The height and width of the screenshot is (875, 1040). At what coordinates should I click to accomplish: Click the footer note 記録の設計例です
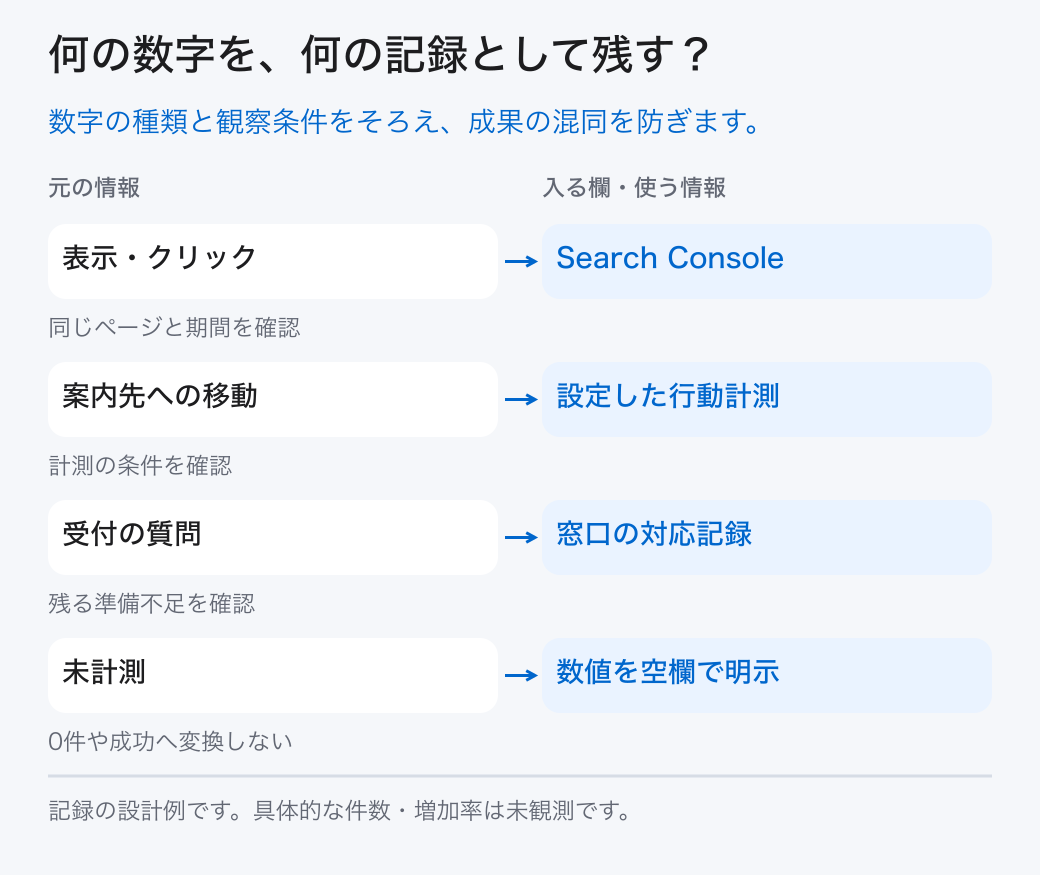(339, 811)
